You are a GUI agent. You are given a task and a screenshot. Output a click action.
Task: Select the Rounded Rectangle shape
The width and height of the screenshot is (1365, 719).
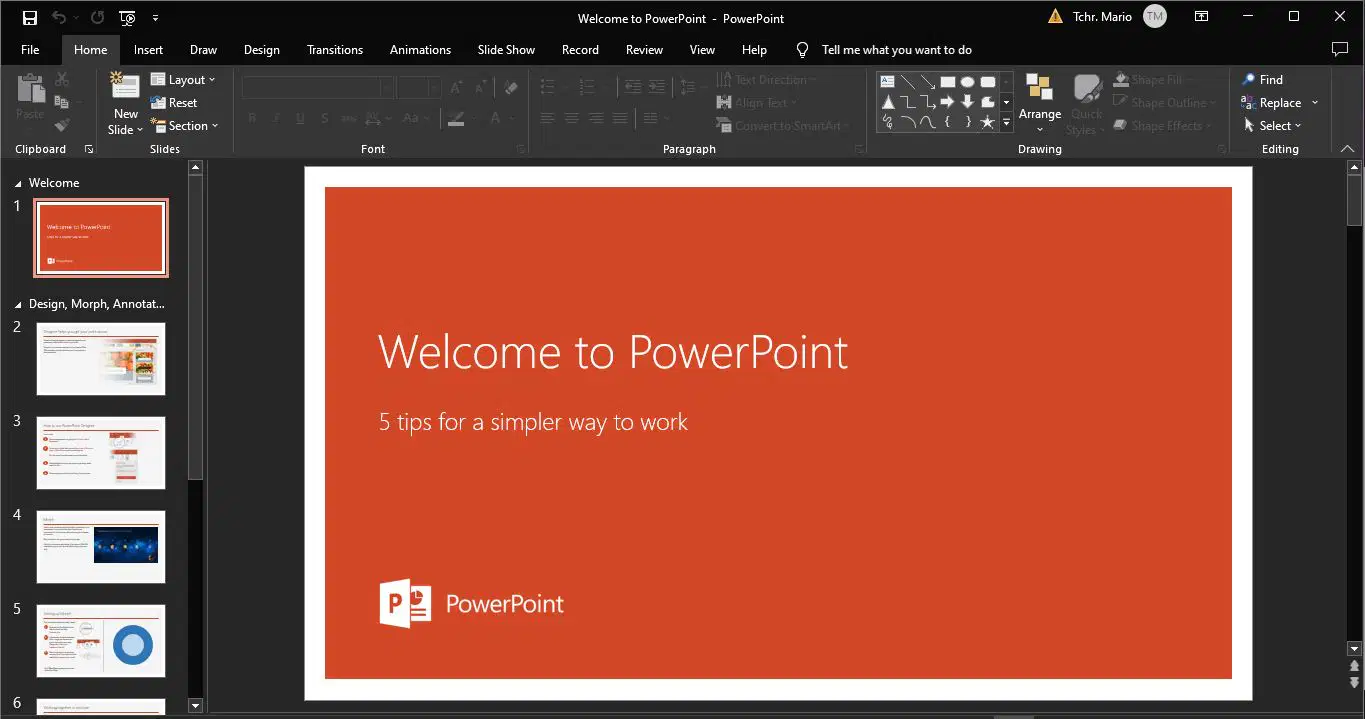(988, 82)
